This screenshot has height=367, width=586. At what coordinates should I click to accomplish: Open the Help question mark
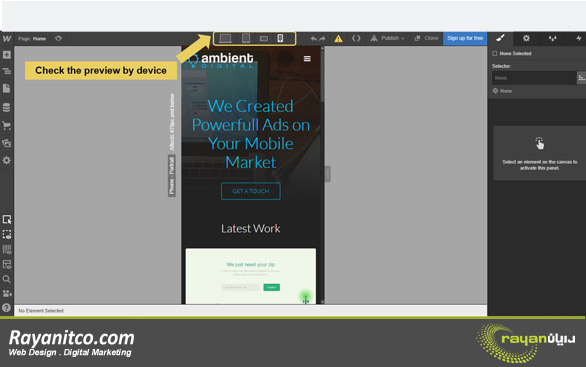pyautogui.click(x=7, y=308)
